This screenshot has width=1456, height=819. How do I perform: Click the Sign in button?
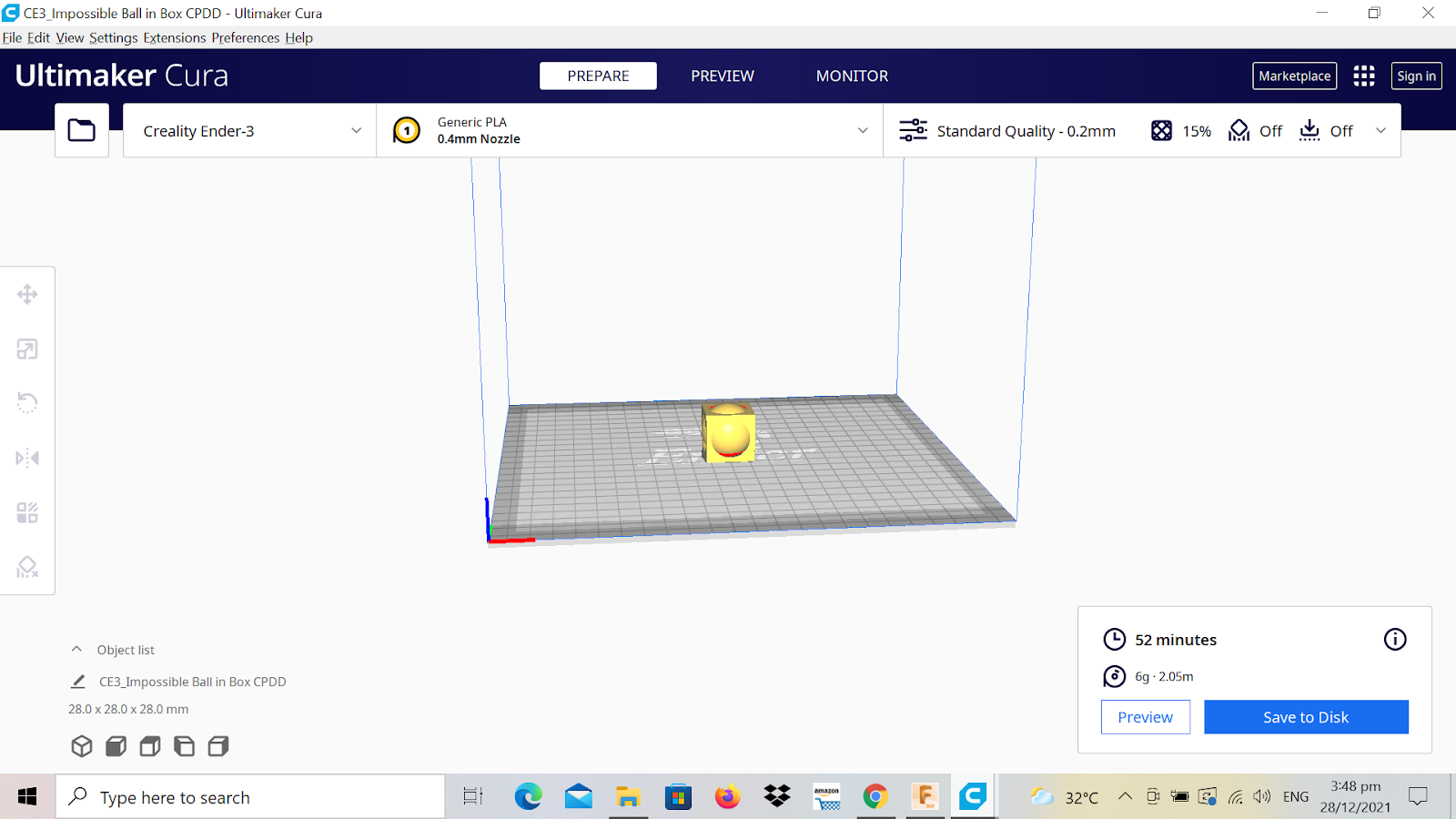[1416, 76]
